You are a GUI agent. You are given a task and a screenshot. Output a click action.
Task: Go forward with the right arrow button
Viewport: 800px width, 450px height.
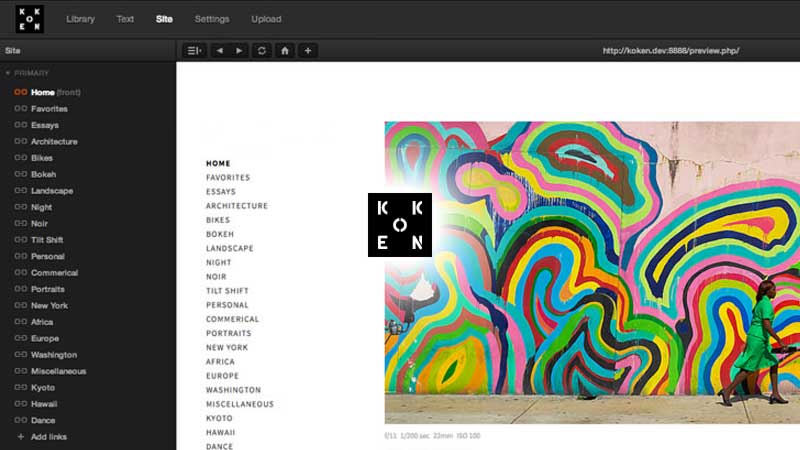tap(239, 51)
